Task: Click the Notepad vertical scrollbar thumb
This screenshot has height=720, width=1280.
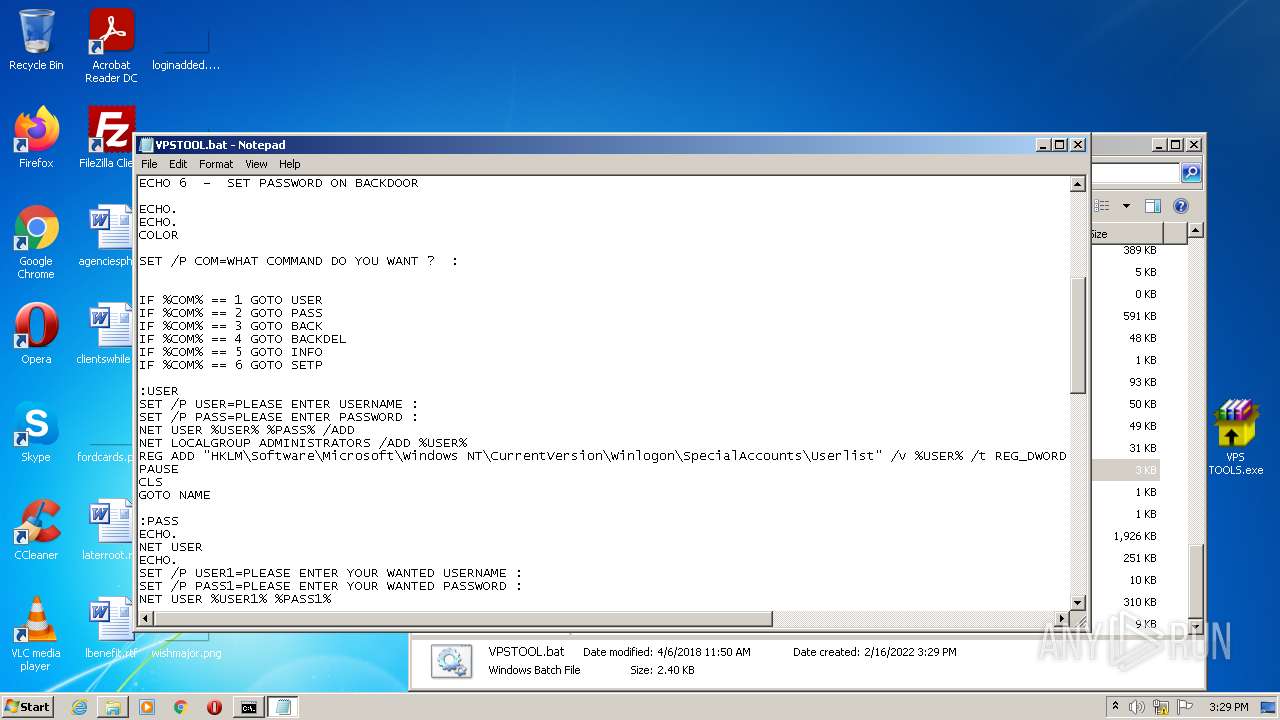Action: (x=1078, y=335)
